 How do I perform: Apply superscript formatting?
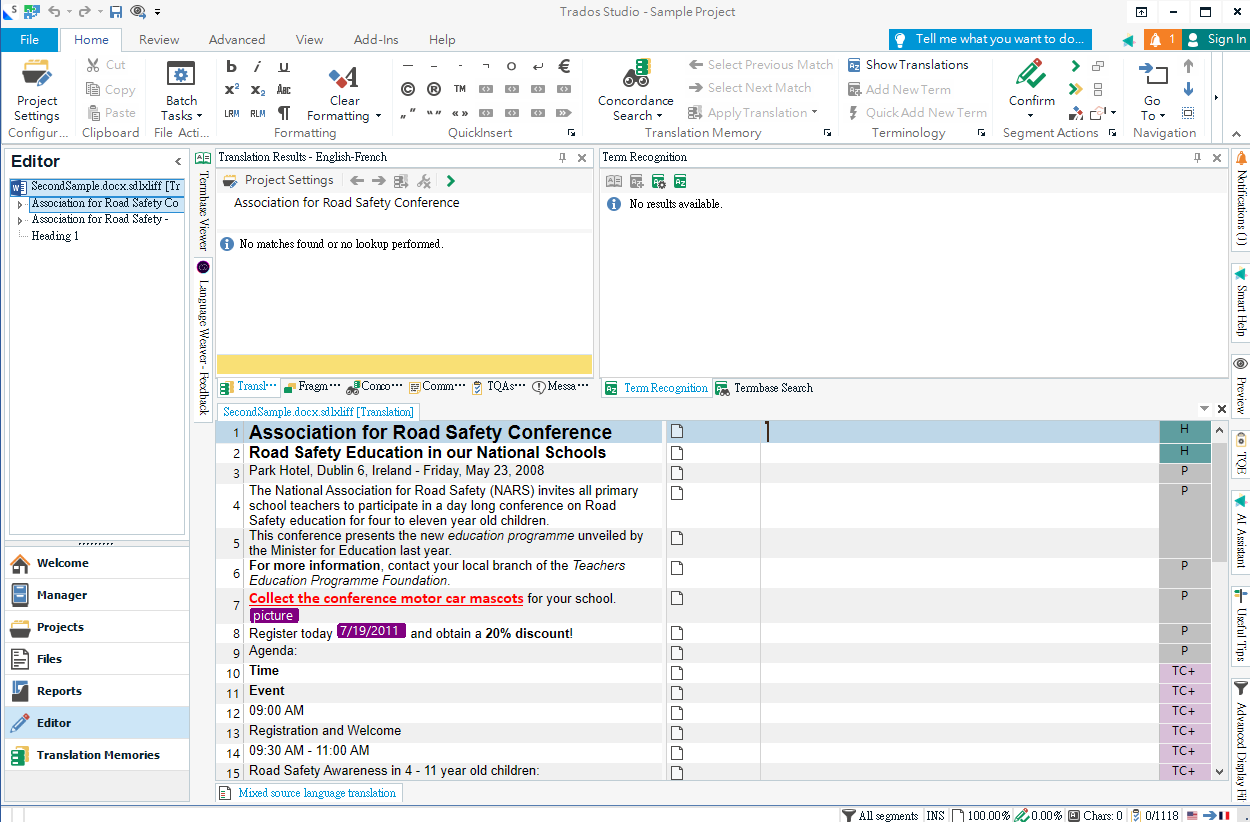pos(232,90)
